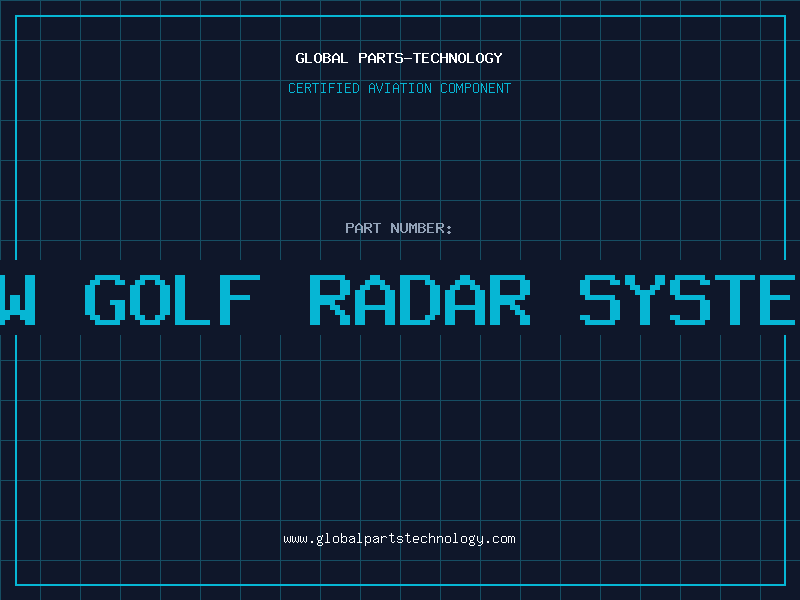Viewport: 800px width, 600px height.
Task: Click the gap between GOLF and RADAR
Action: (x=285, y=300)
